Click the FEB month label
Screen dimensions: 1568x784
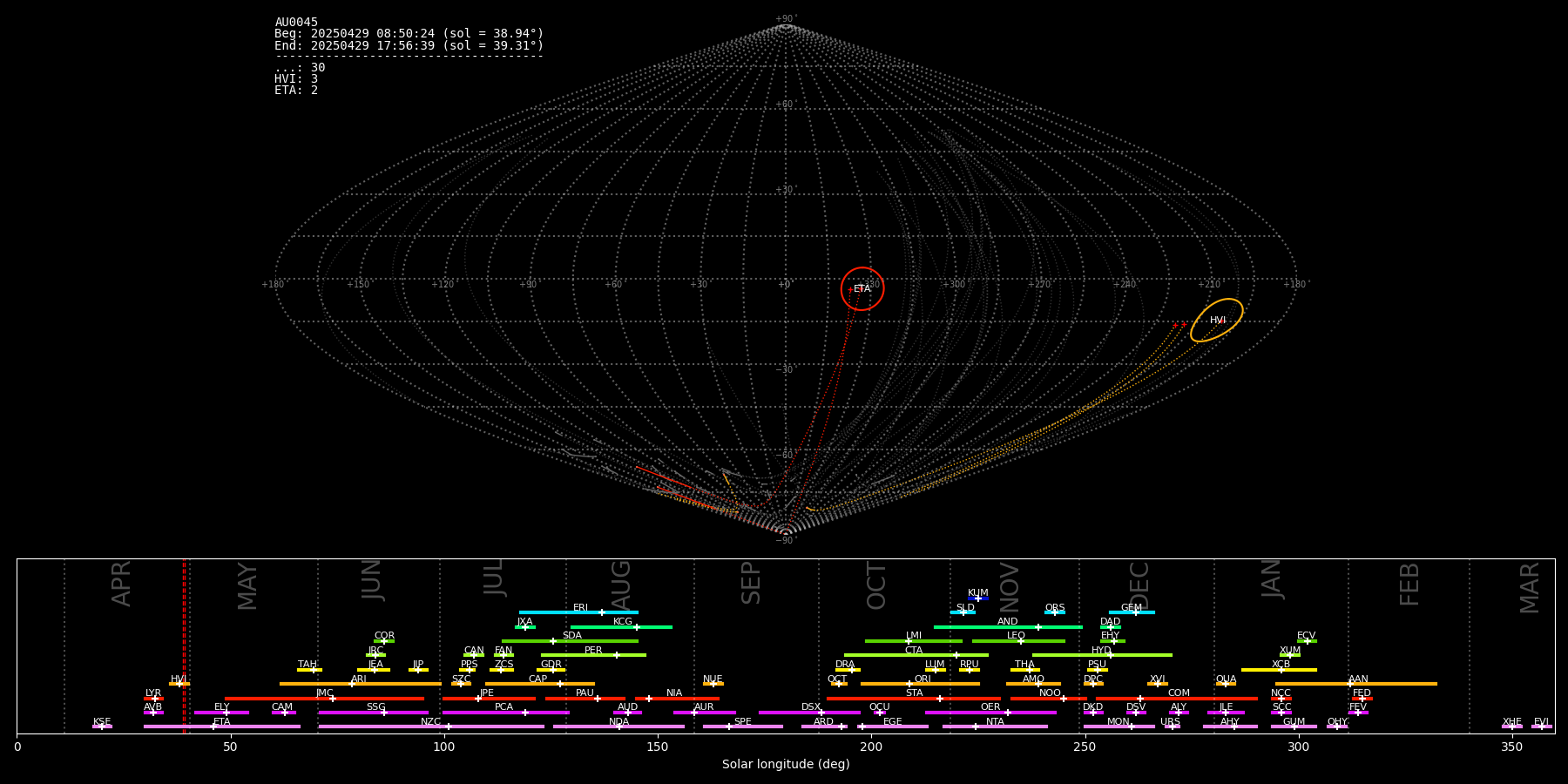[x=1409, y=584]
